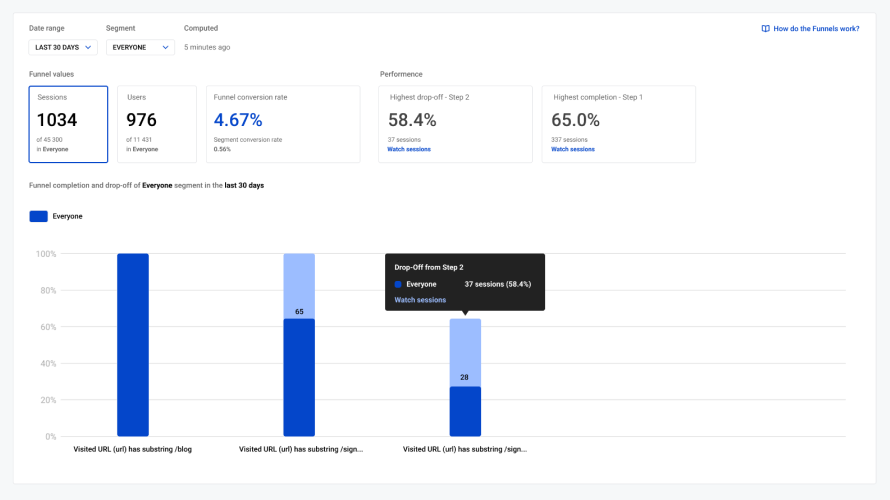Click the "has substring /blog" axis label
890x500 pixels.
click(133, 450)
